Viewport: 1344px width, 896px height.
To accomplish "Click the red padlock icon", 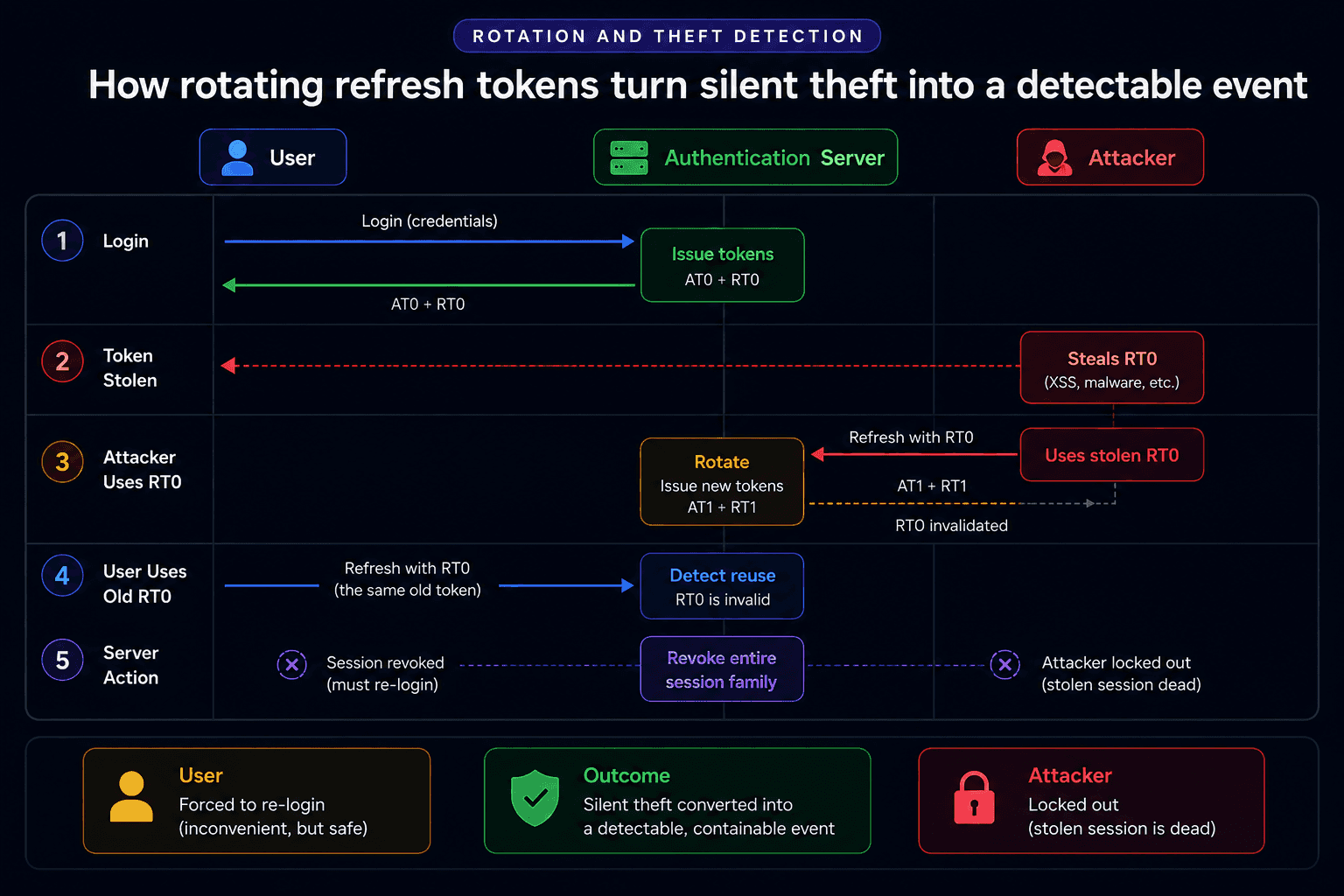I will coord(974,798).
